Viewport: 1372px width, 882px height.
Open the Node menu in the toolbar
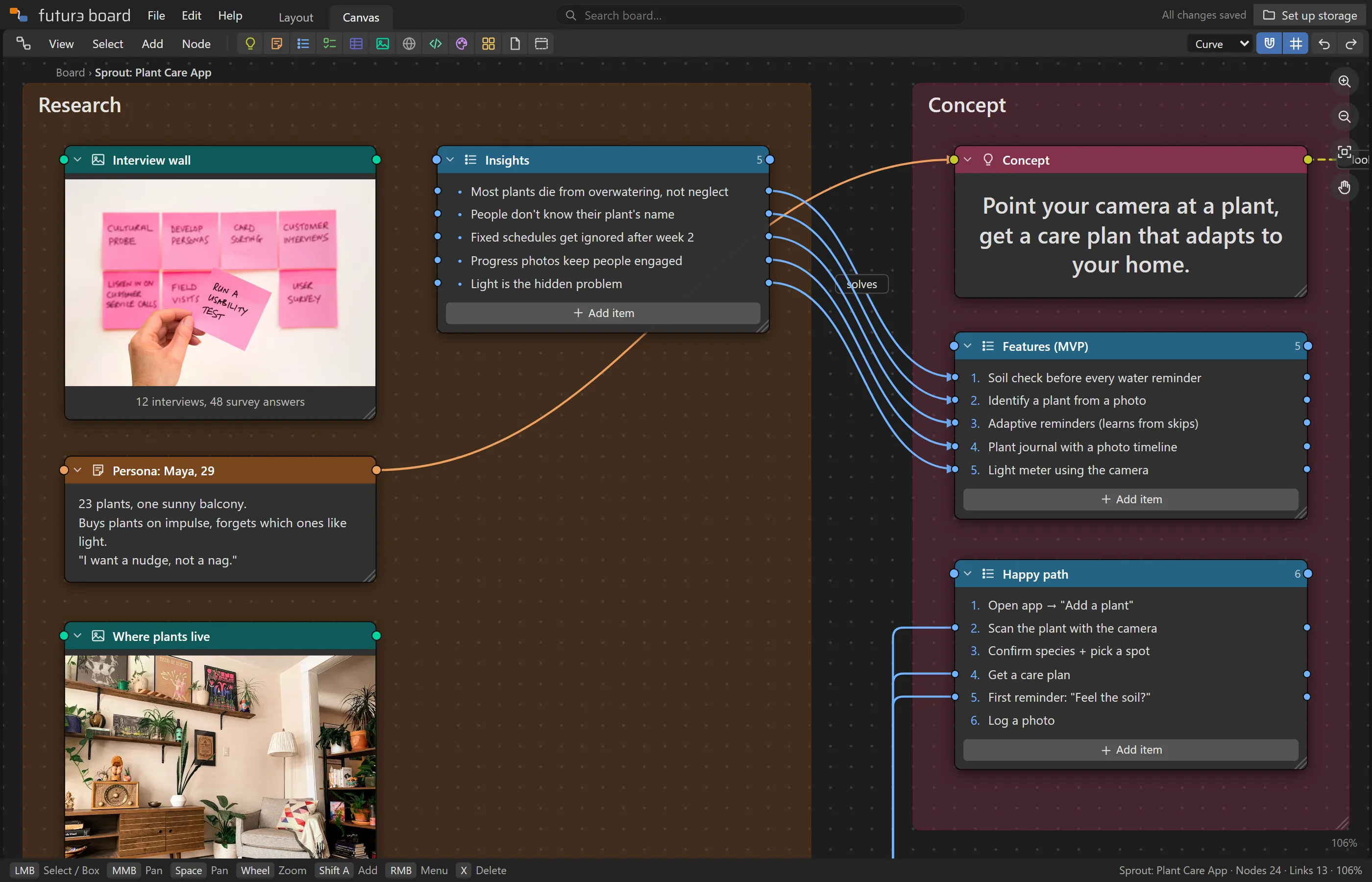(x=196, y=44)
